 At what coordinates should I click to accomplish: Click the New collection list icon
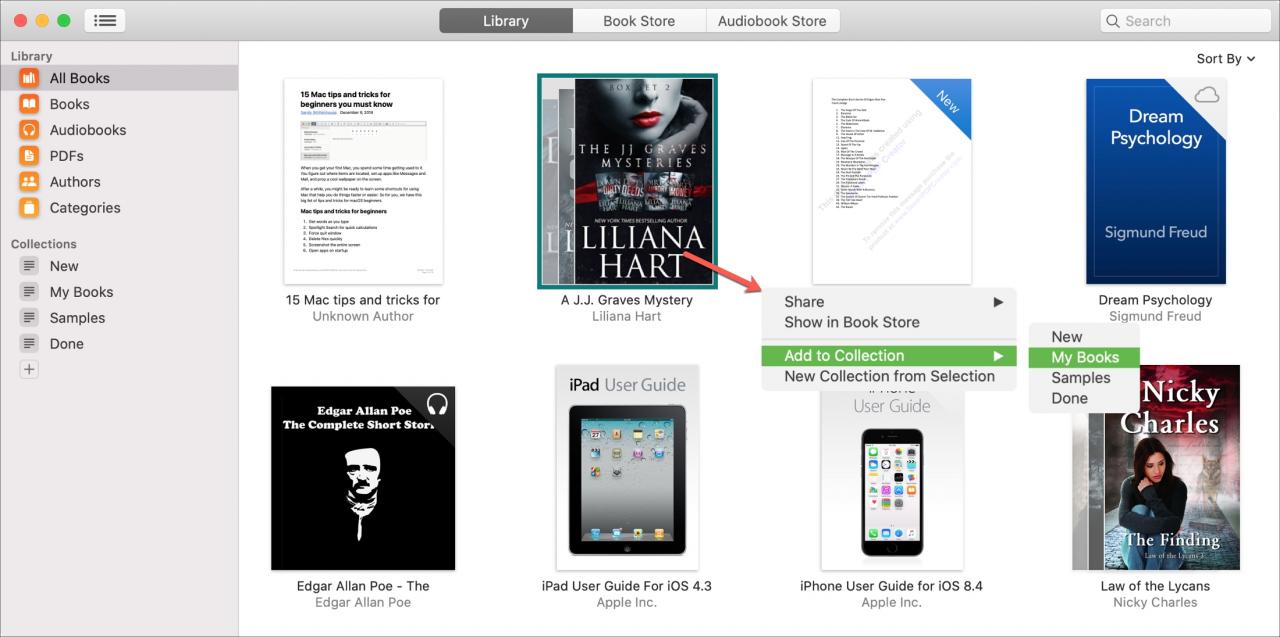pyautogui.click(x=30, y=266)
